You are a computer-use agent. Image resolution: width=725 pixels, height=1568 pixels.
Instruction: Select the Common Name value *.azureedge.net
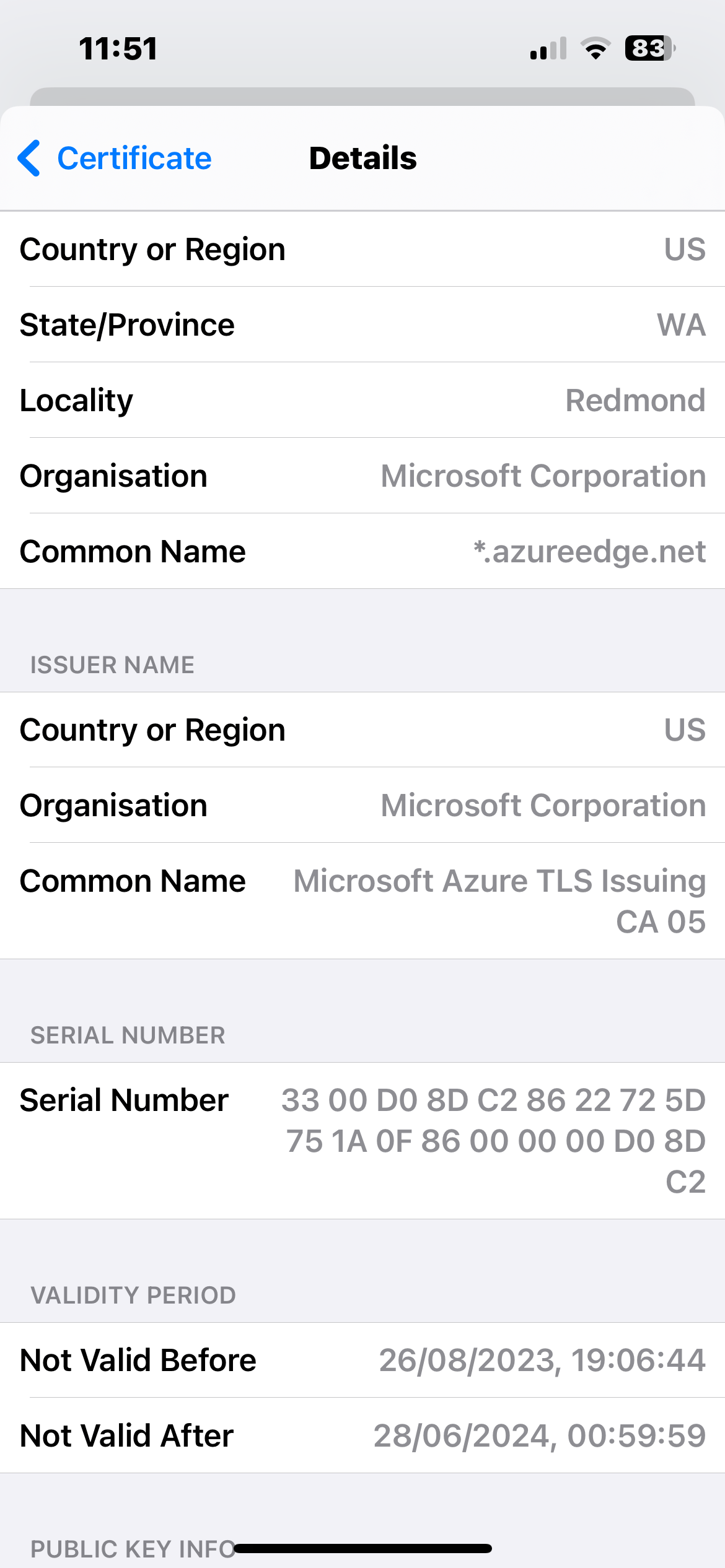589,551
